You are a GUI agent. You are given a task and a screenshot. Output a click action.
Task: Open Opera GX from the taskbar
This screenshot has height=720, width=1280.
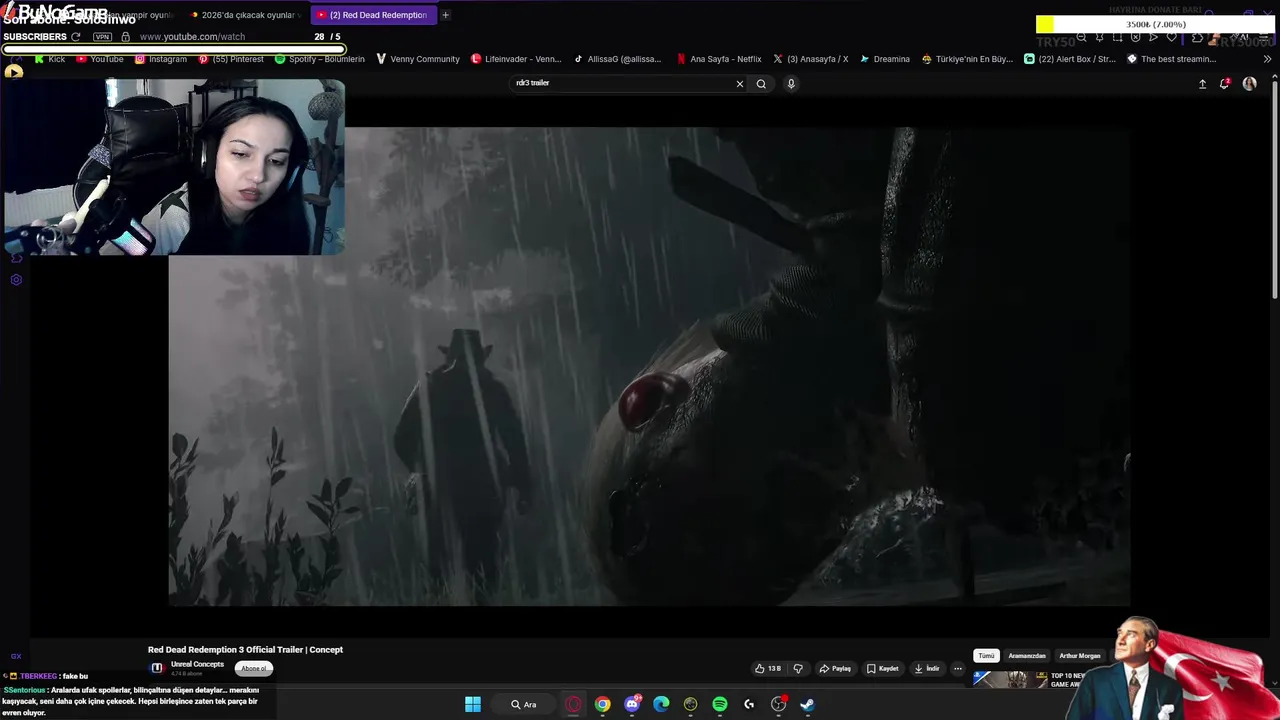tap(573, 705)
